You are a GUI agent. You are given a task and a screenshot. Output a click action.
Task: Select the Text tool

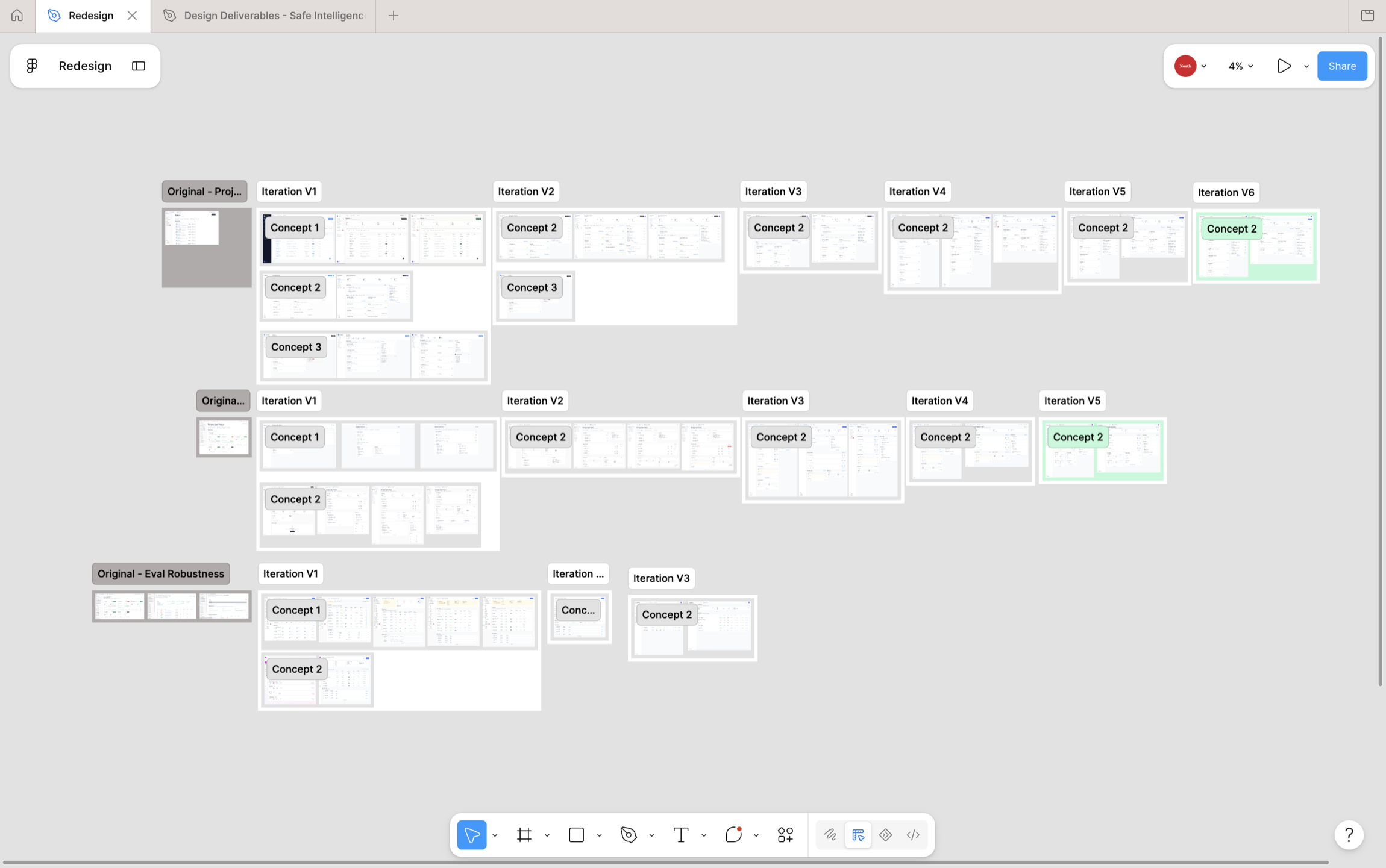pos(681,835)
